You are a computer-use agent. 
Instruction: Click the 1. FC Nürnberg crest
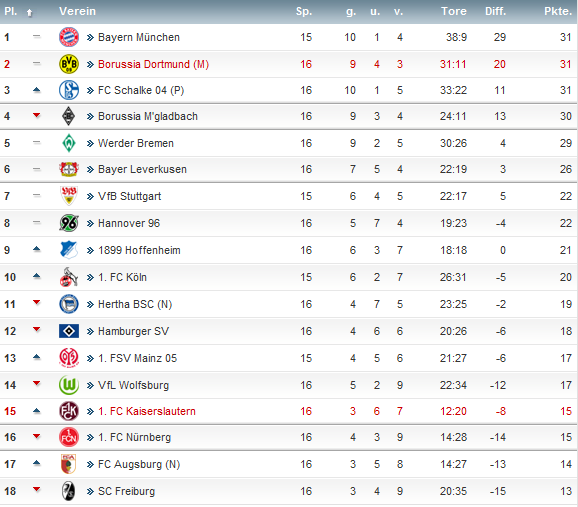69,437
